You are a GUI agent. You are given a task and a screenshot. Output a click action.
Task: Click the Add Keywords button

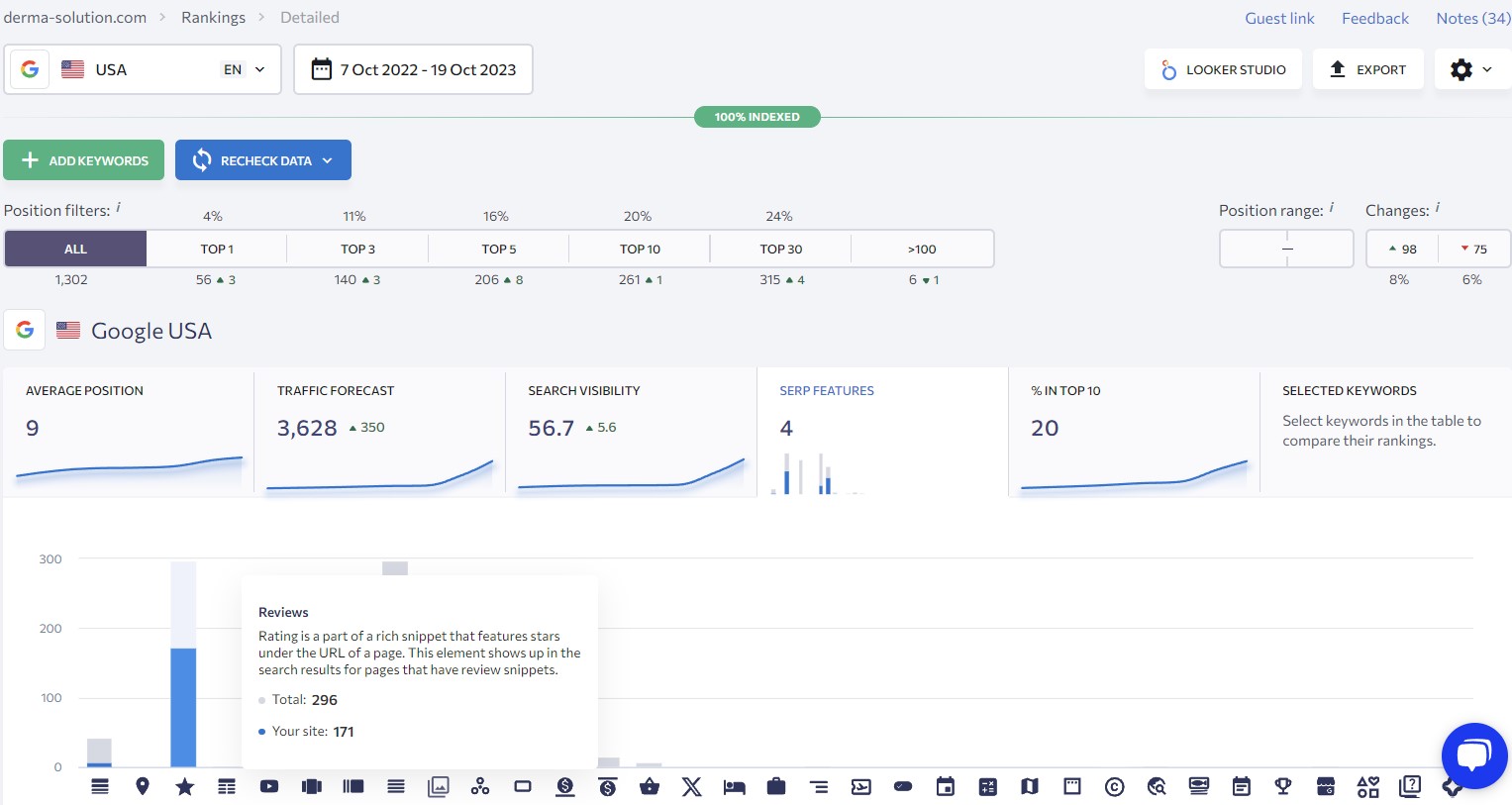click(x=84, y=160)
